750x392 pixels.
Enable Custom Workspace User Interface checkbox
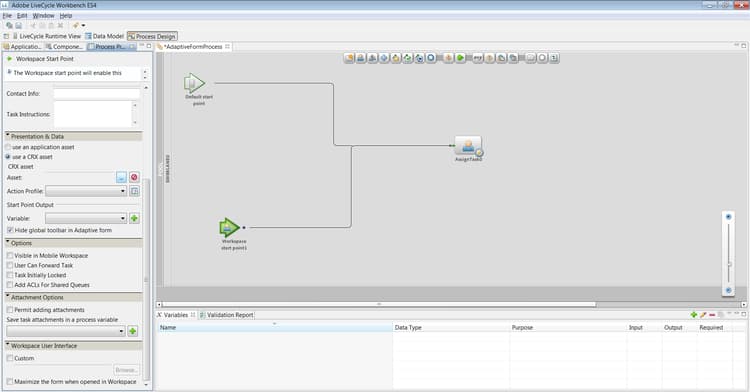pyautogui.click(x=10, y=358)
